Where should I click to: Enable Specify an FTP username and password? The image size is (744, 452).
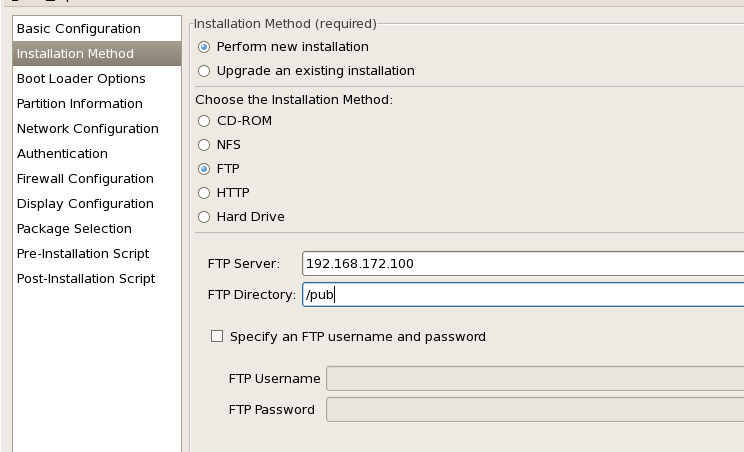point(217,337)
